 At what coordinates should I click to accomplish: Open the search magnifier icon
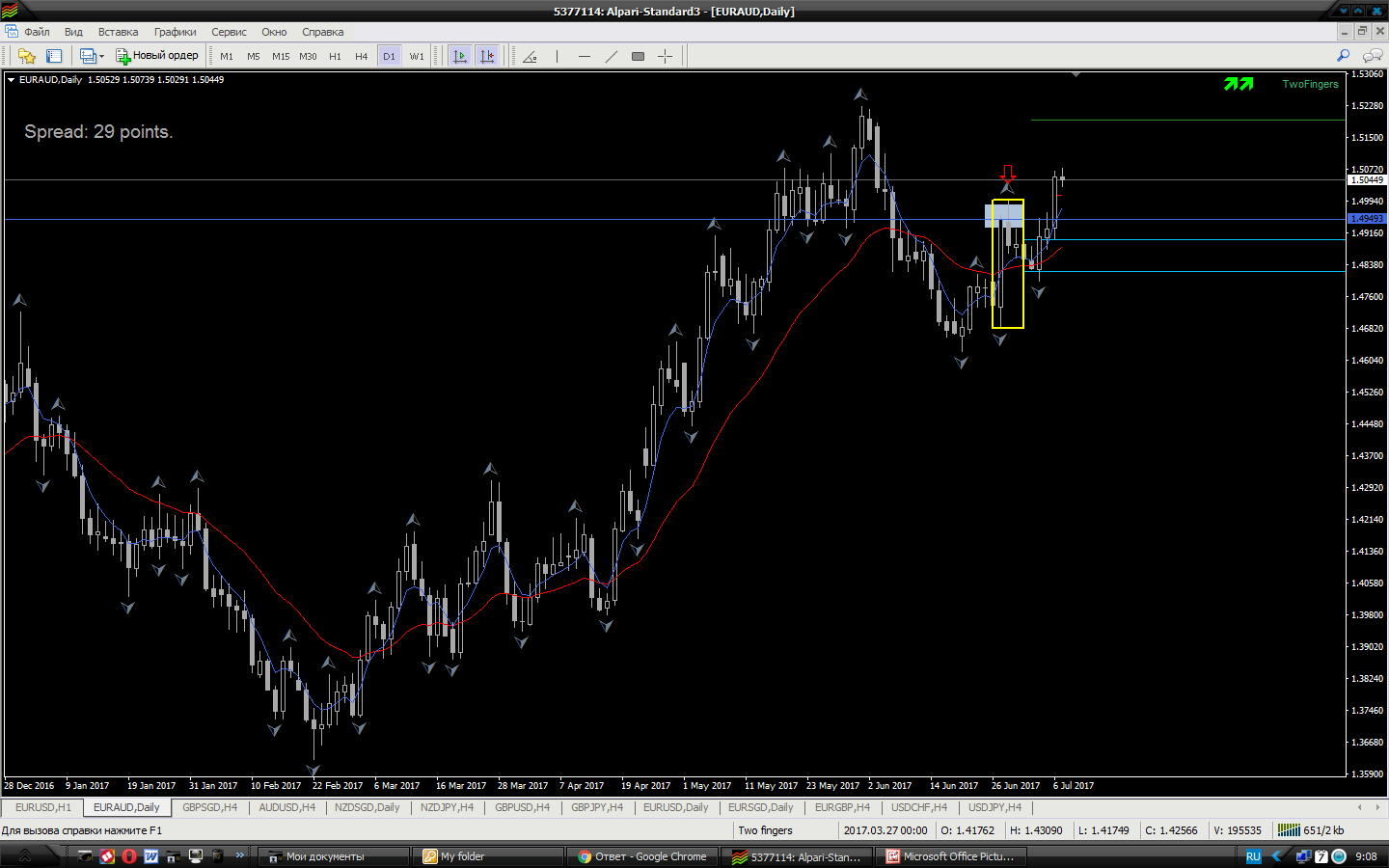[x=1343, y=56]
